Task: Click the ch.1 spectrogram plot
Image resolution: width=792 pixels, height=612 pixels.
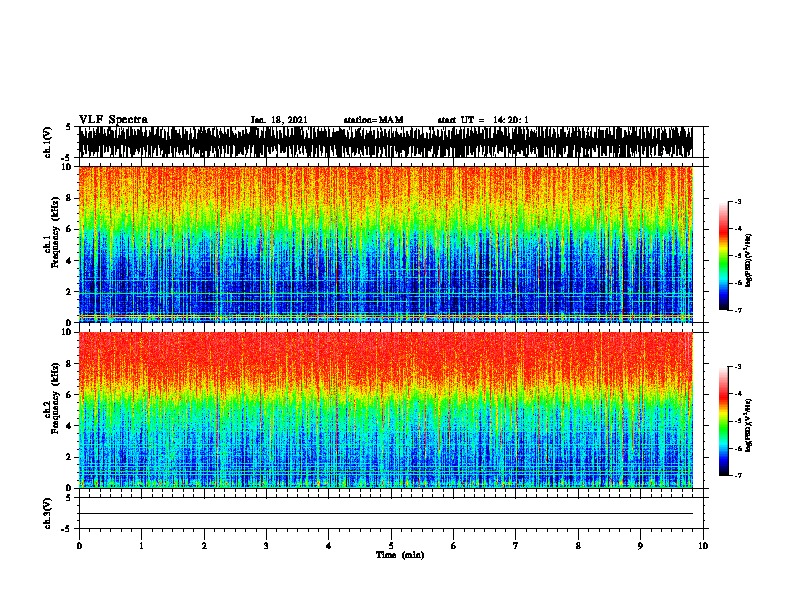Action: click(x=391, y=244)
